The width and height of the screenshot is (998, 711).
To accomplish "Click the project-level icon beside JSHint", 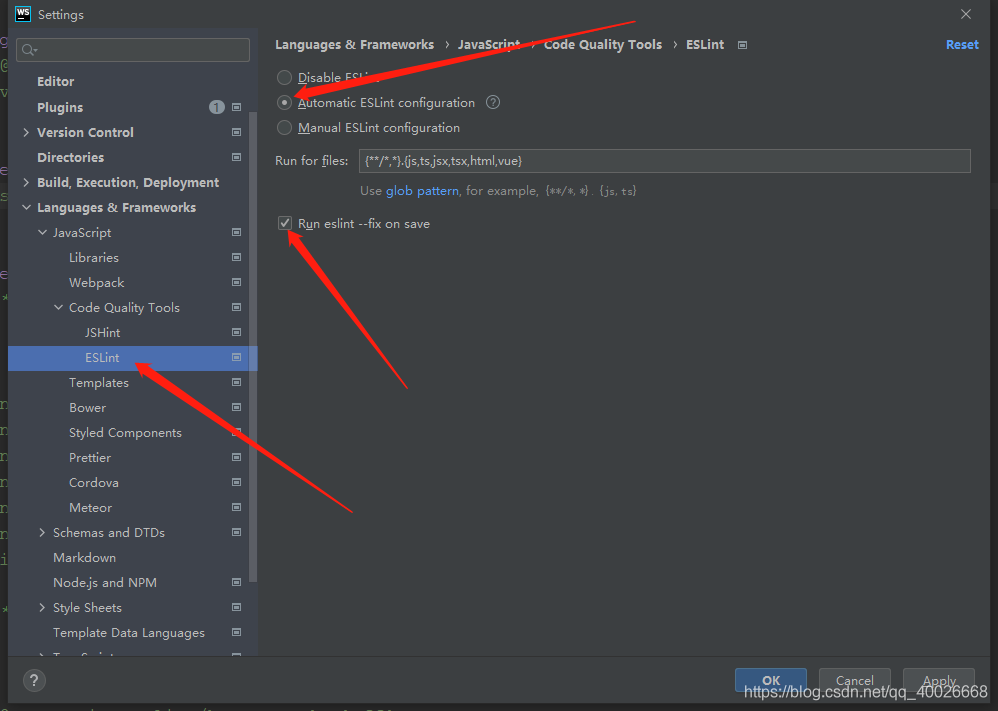I will coord(236,332).
